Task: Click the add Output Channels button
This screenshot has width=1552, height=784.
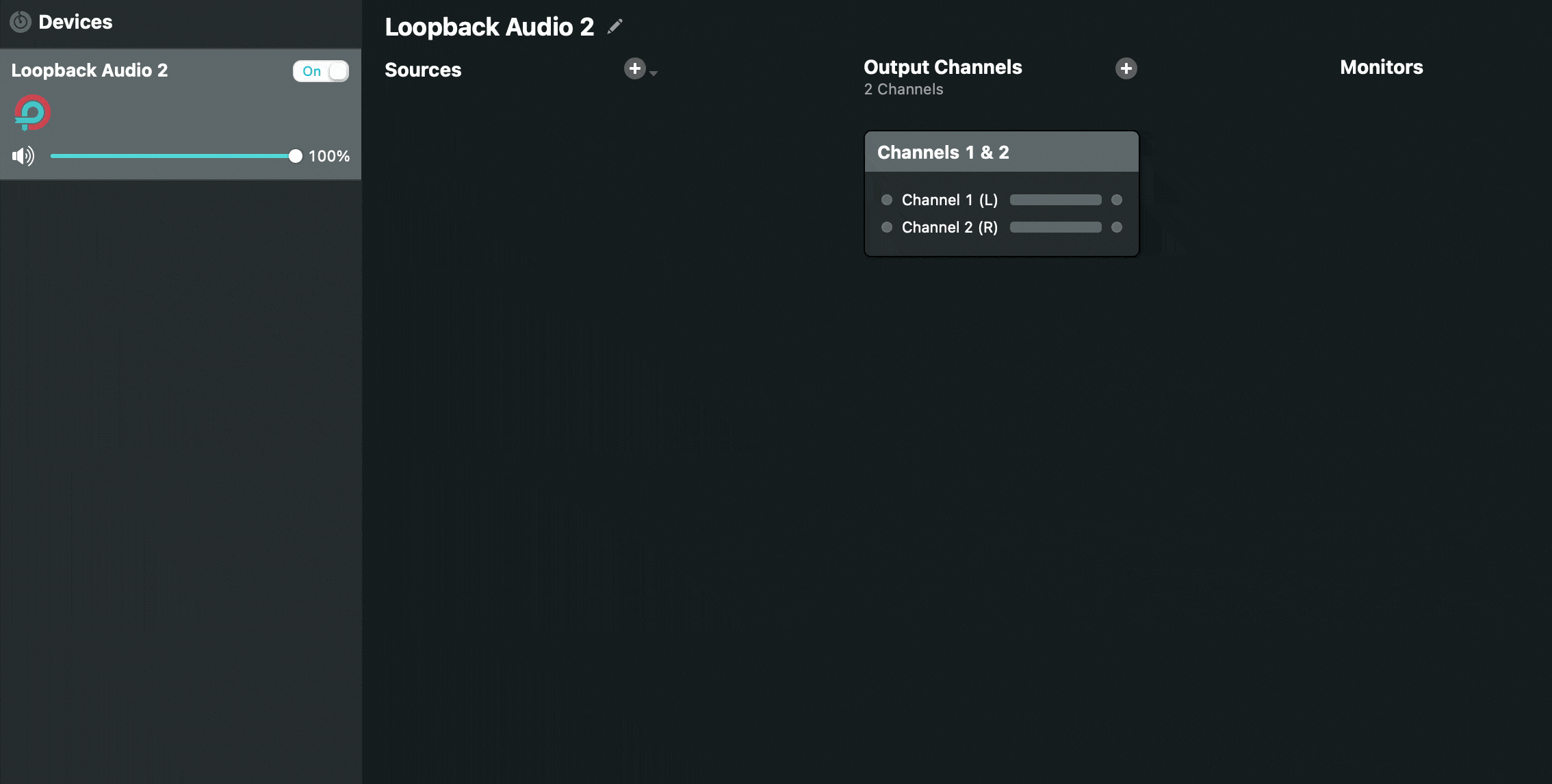Action: [1125, 67]
